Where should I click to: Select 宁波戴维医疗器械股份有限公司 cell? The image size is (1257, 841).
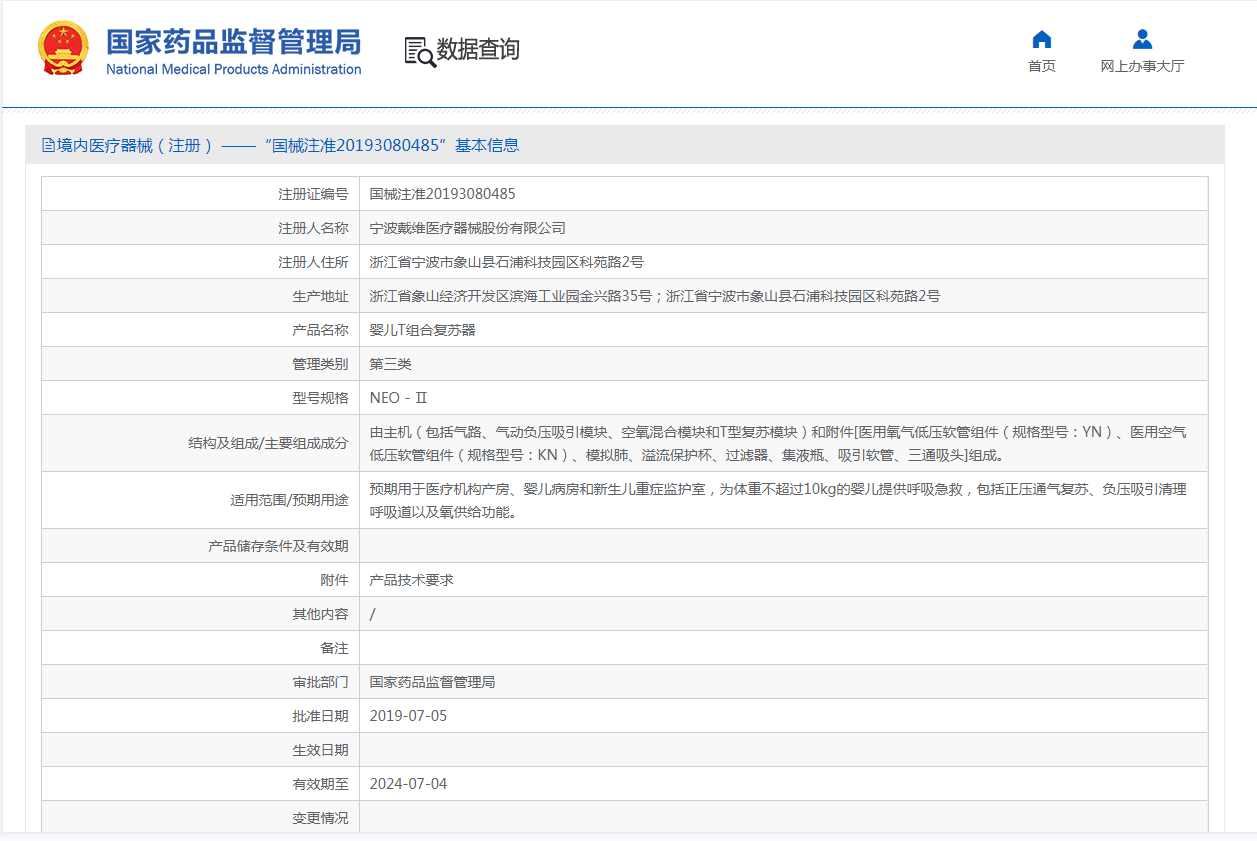(x=468, y=228)
